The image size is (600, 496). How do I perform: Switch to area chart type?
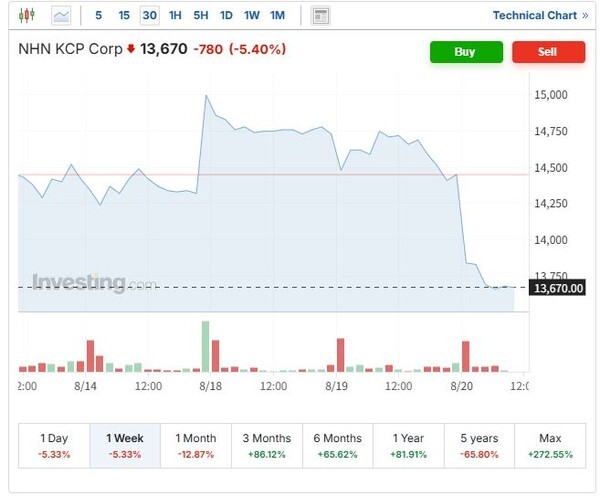(62, 16)
